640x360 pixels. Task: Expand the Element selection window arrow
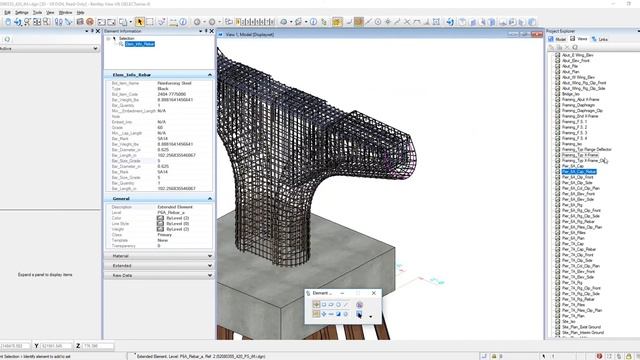371,317
